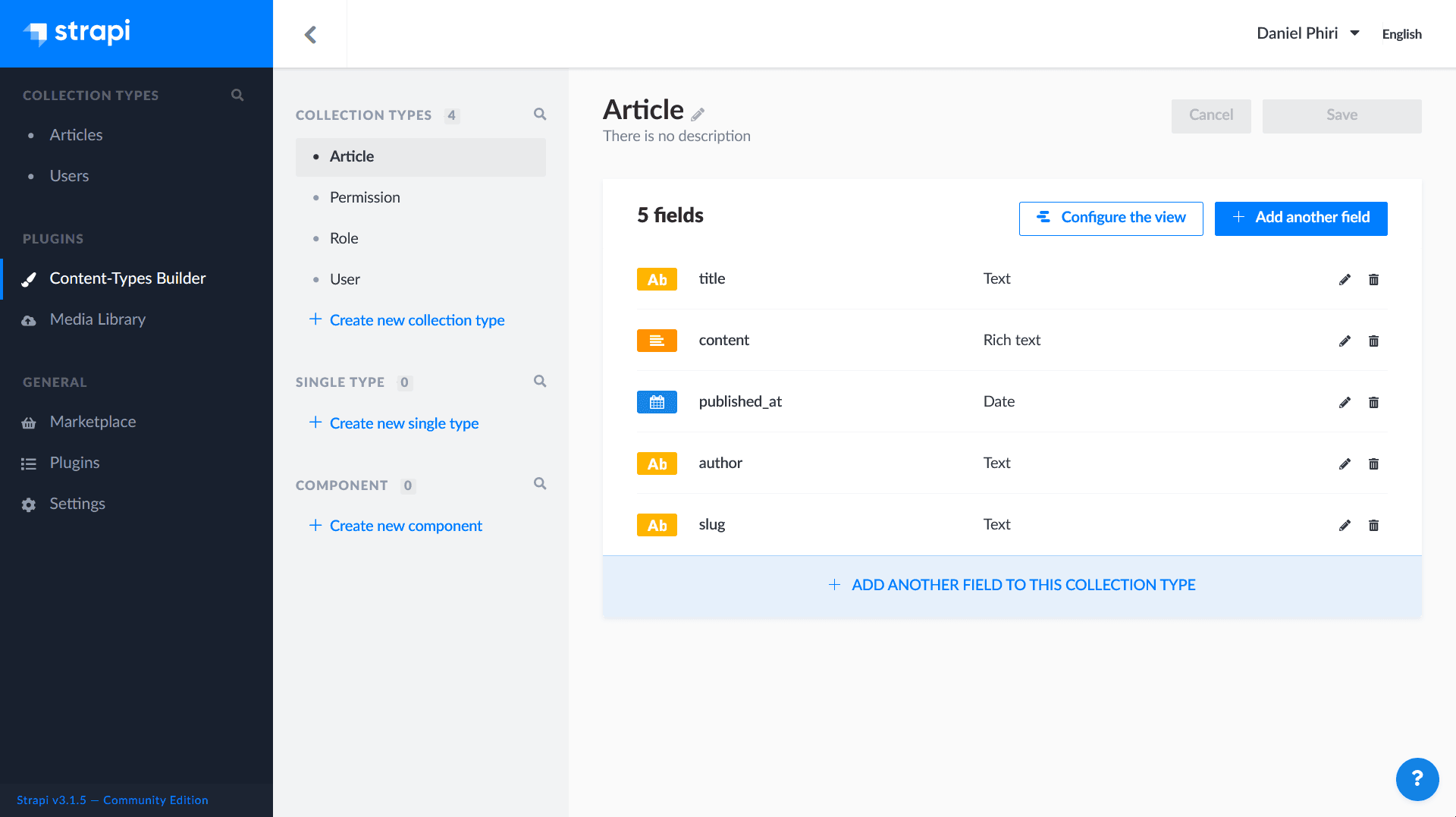
Task: Delete the slug field
Action: pyautogui.click(x=1373, y=525)
